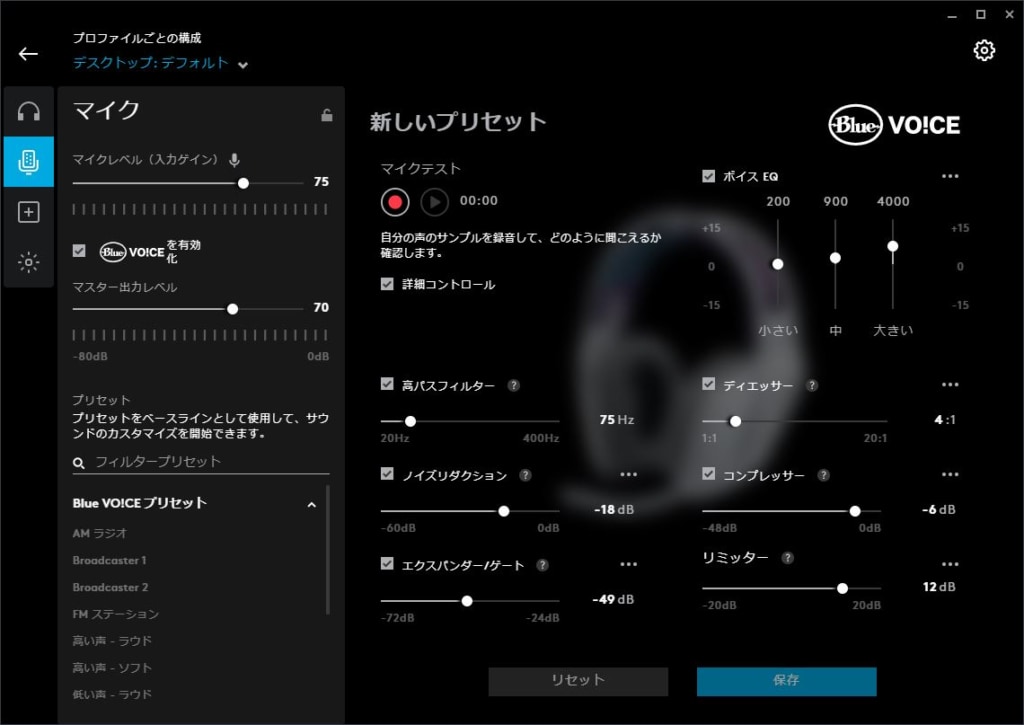Screen dimensions: 1024x725
Task: Click the リセット button
Action: [578, 681]
